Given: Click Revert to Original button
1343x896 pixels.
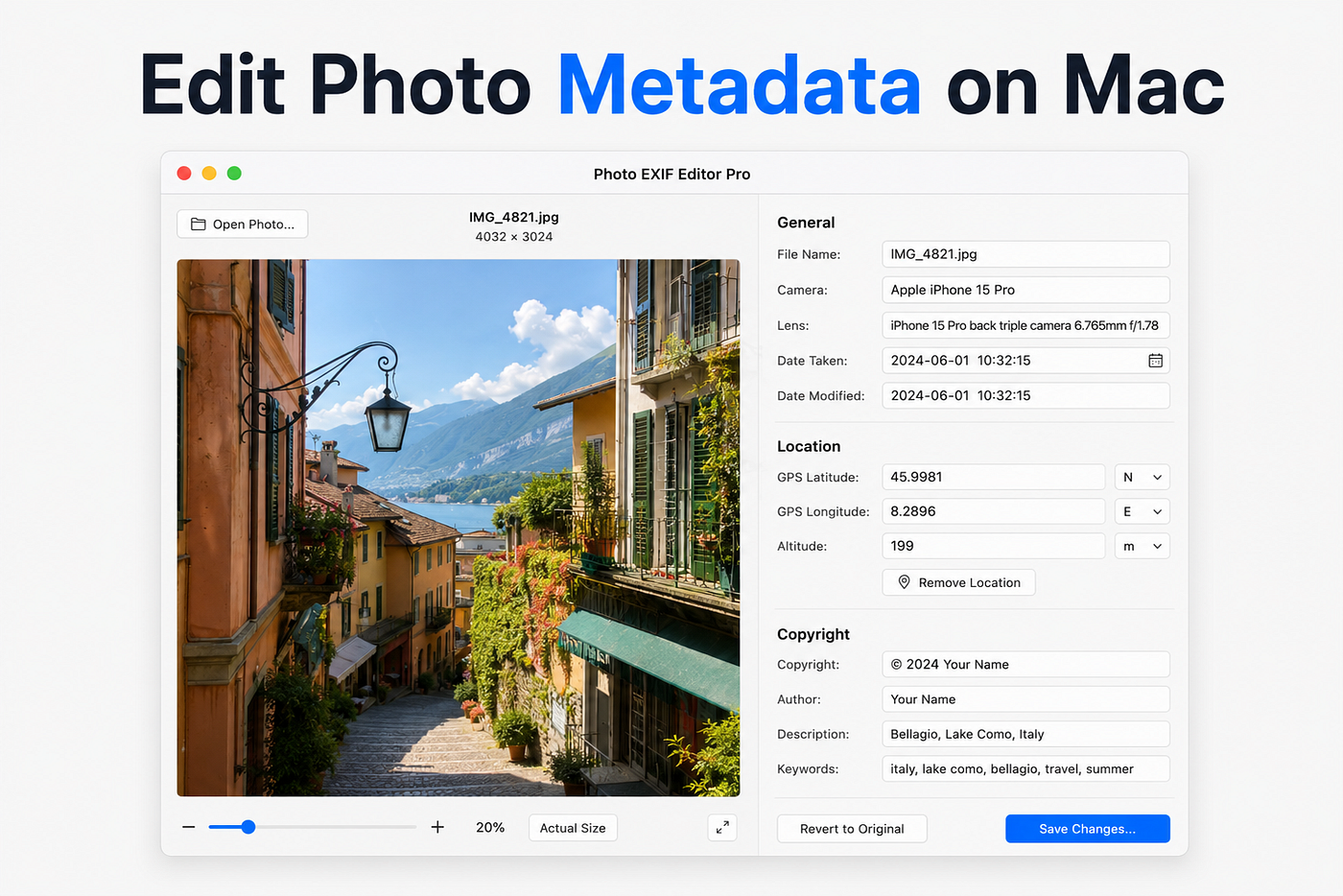Looking at the screenshot, I should (x=852, y=829).
